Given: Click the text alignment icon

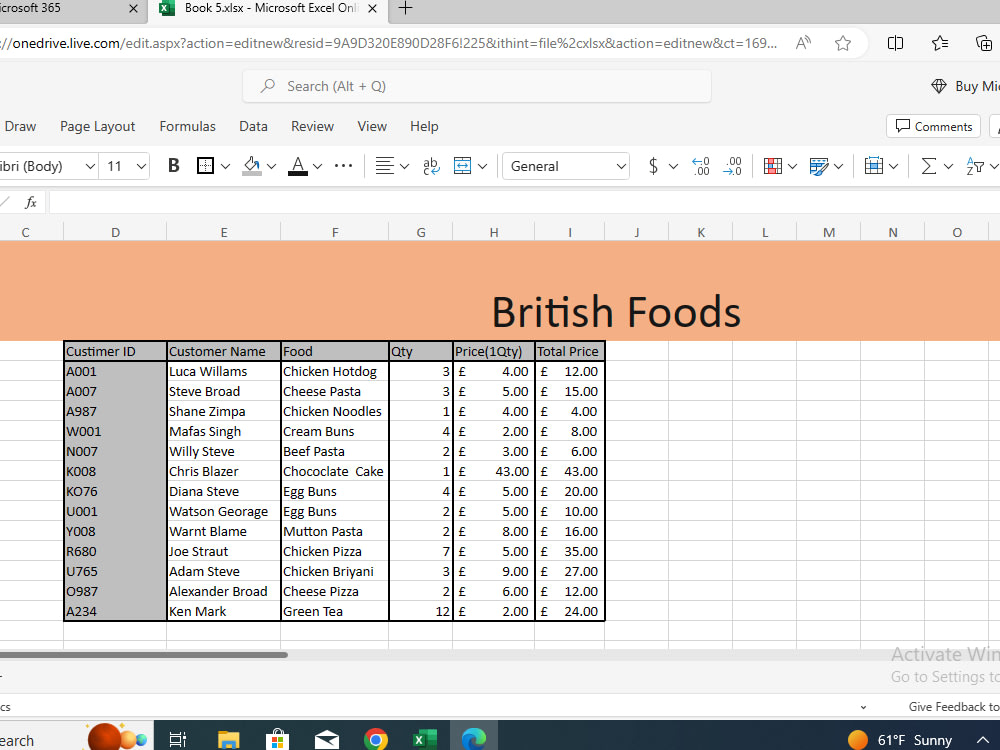Looking at the screenshot, I should 384,166.
